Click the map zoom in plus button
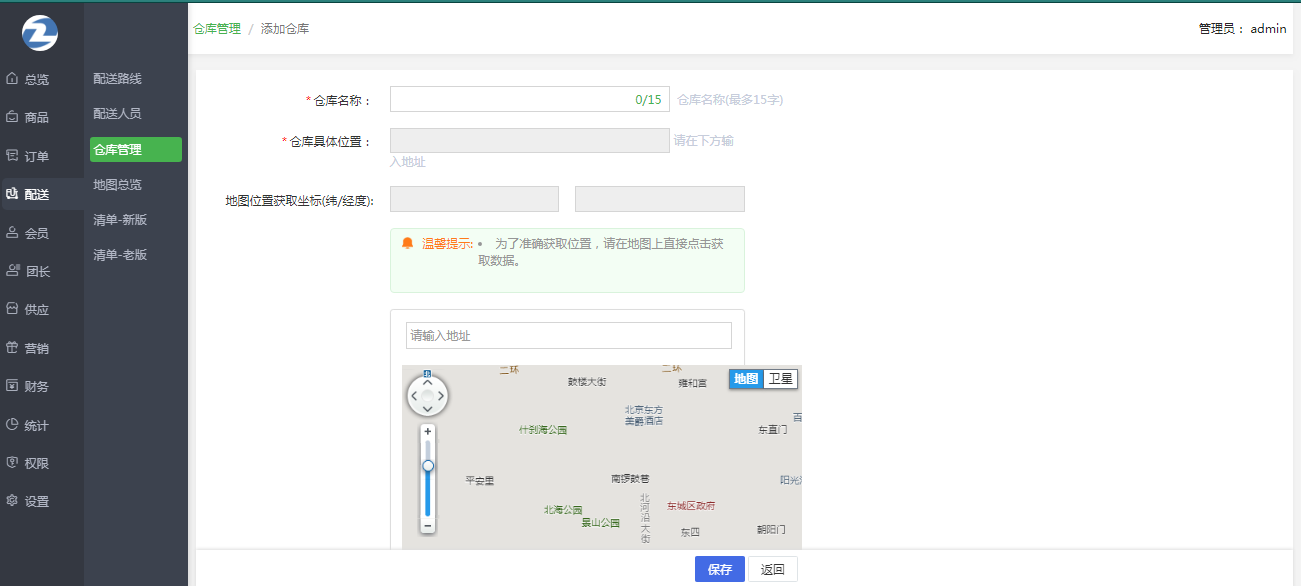This screenshot has height=586, width=1301. (428, 431)
